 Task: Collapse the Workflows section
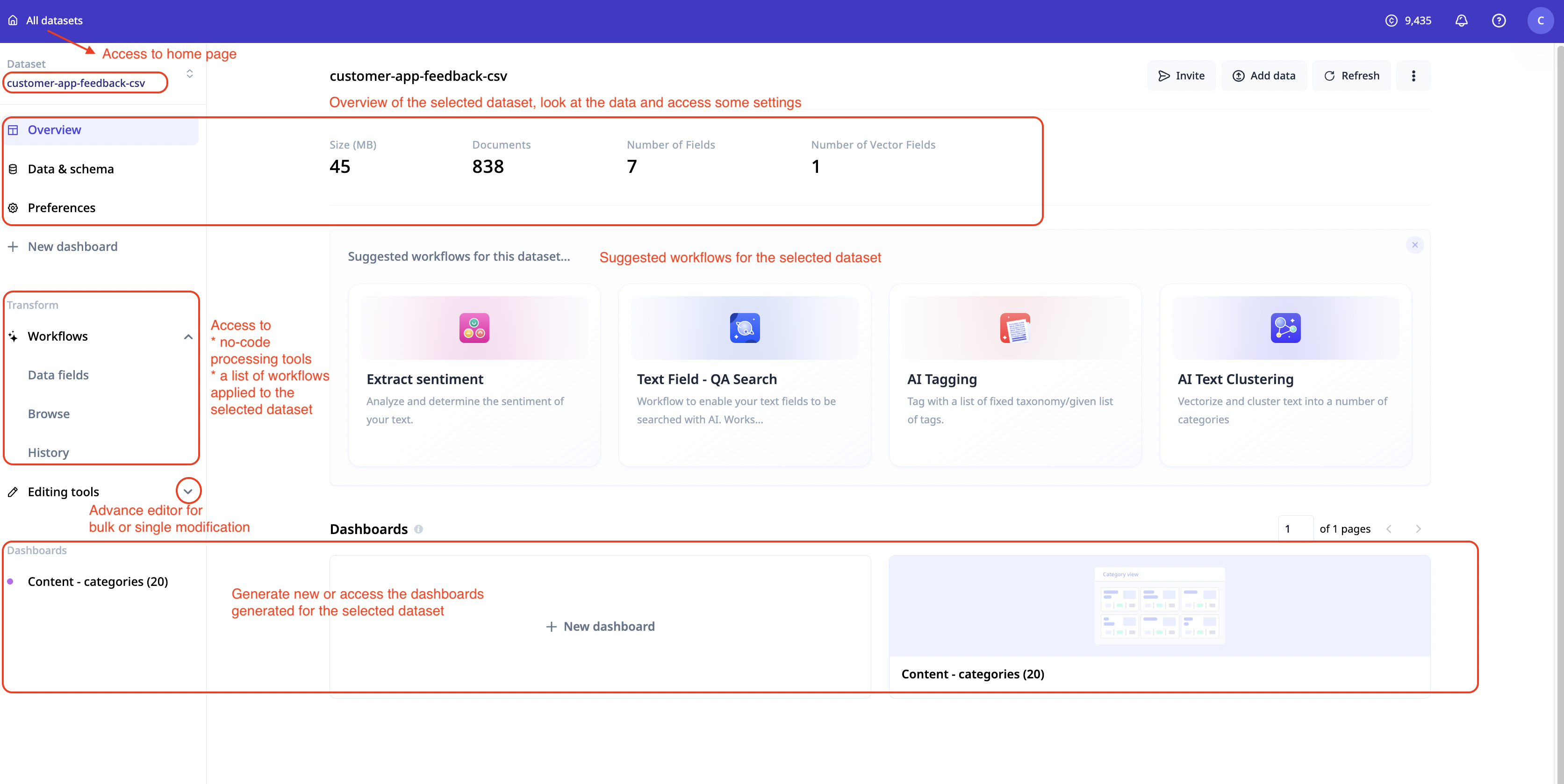tap(188, 337)
